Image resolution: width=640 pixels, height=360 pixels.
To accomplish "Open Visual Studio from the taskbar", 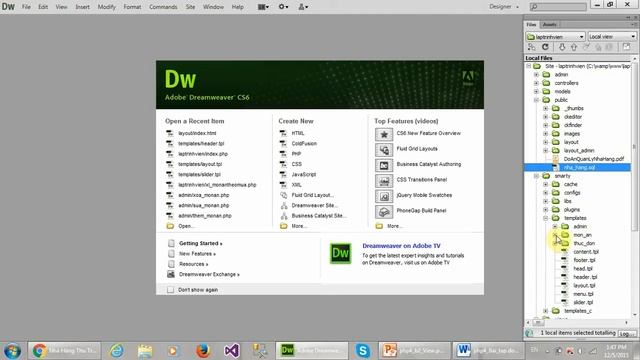I will pos(231,351).
